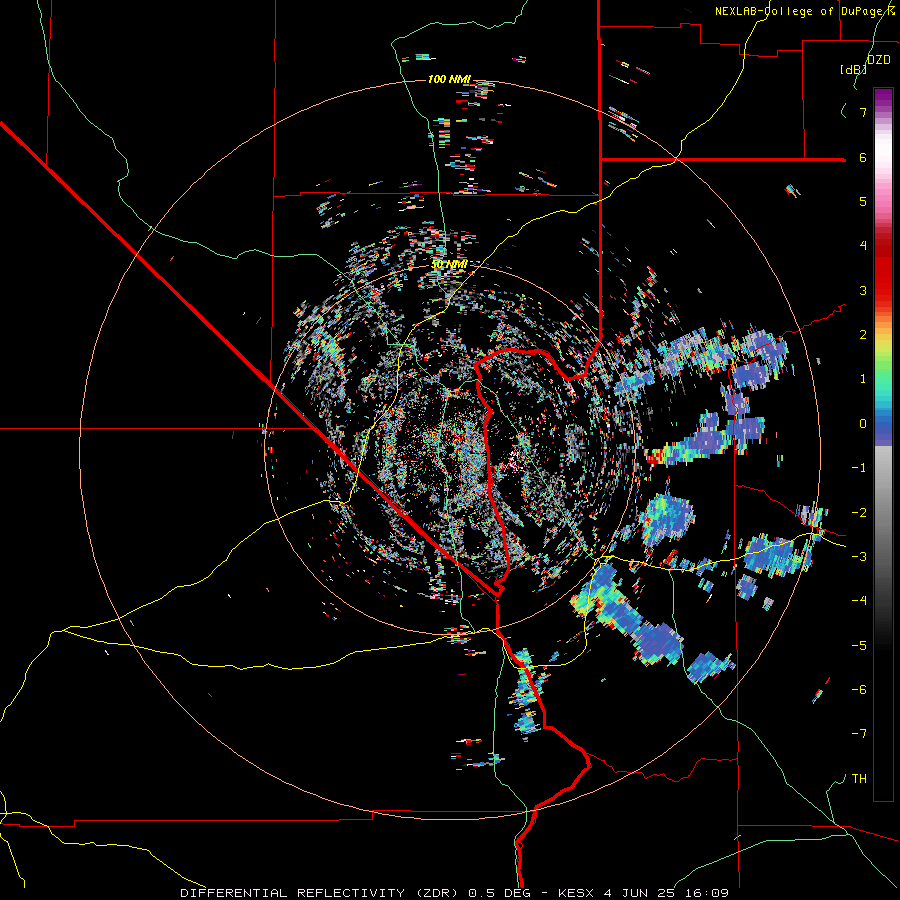Select the -7 value on the dB scale
The width and height of the screenshot is (900, 900).
859,734
